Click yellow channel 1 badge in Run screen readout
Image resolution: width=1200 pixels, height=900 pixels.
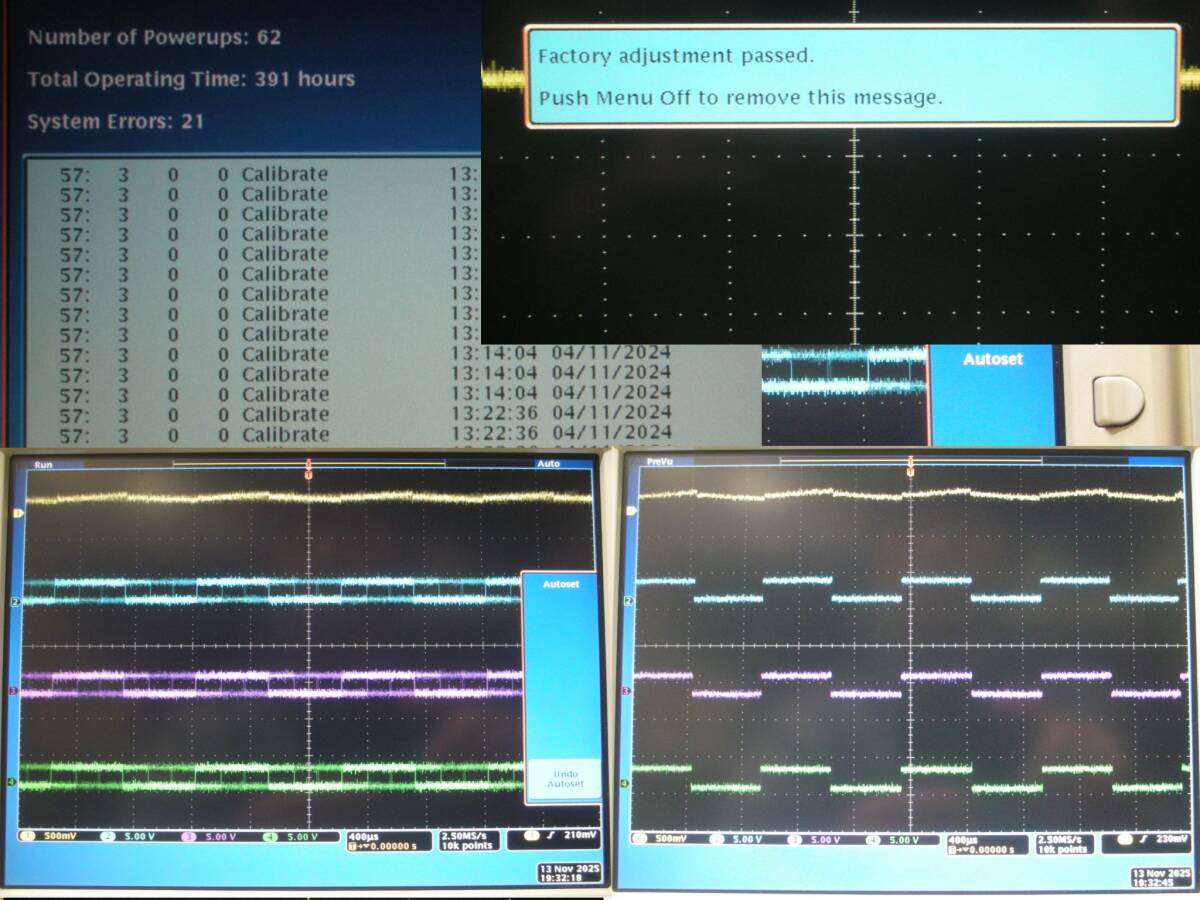pyautogui.click(x=28, y=836)
